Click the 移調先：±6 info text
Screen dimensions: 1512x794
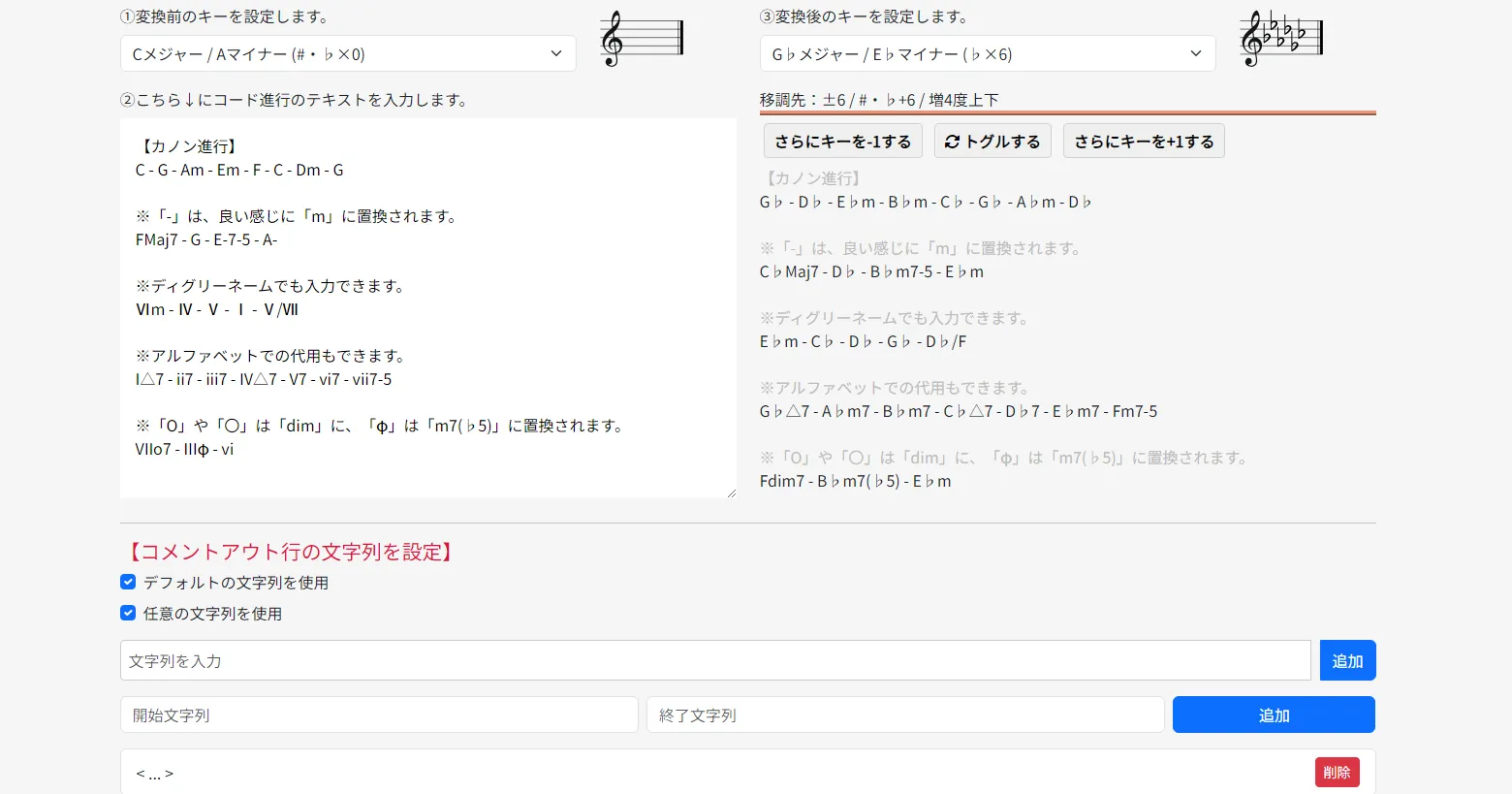pyautogui.click(x=879, y=100)
